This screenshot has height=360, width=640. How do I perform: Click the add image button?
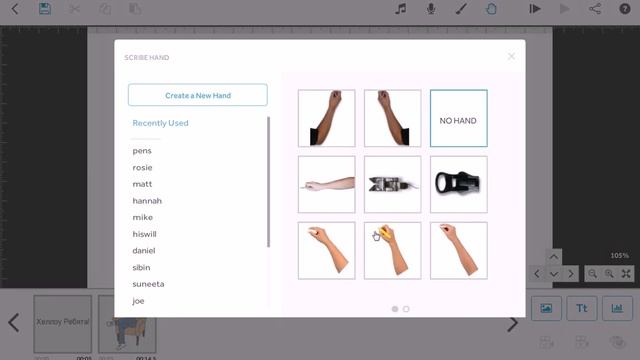[x=546, y=308]
